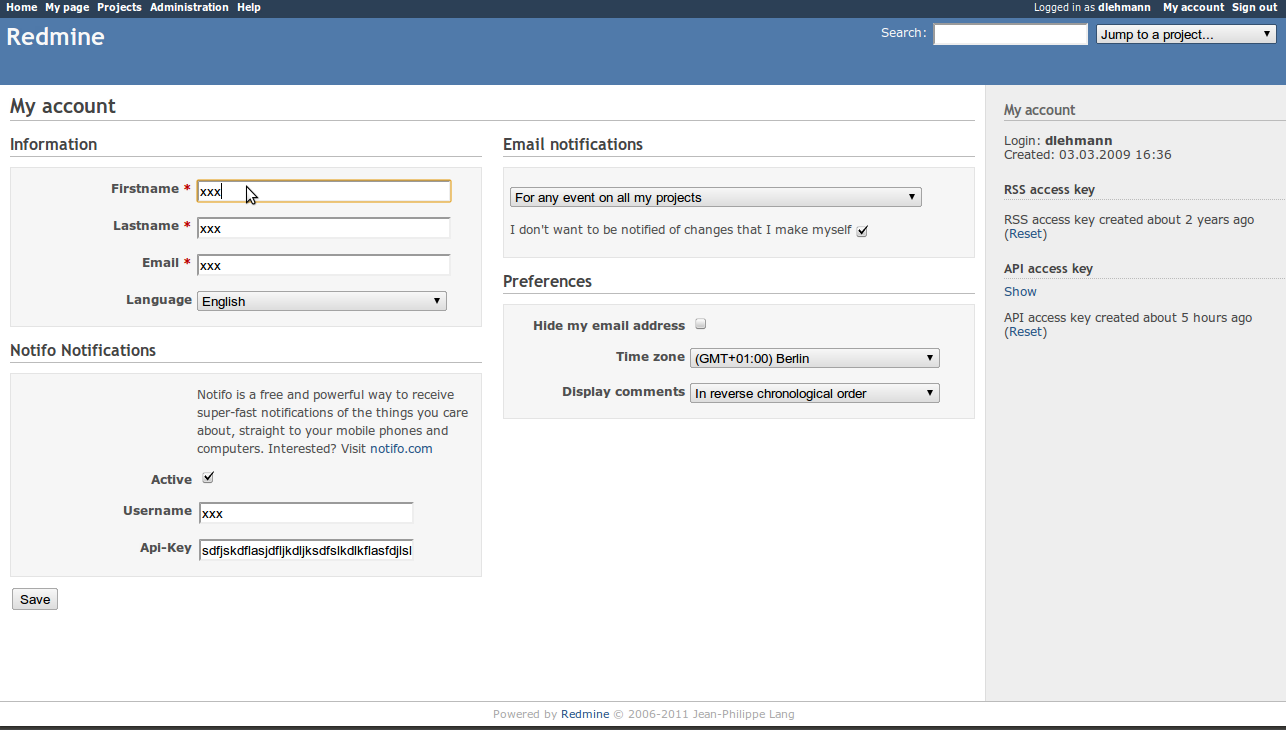
Task: Click the Firstname input field
Action: click(x=324, y=191)
